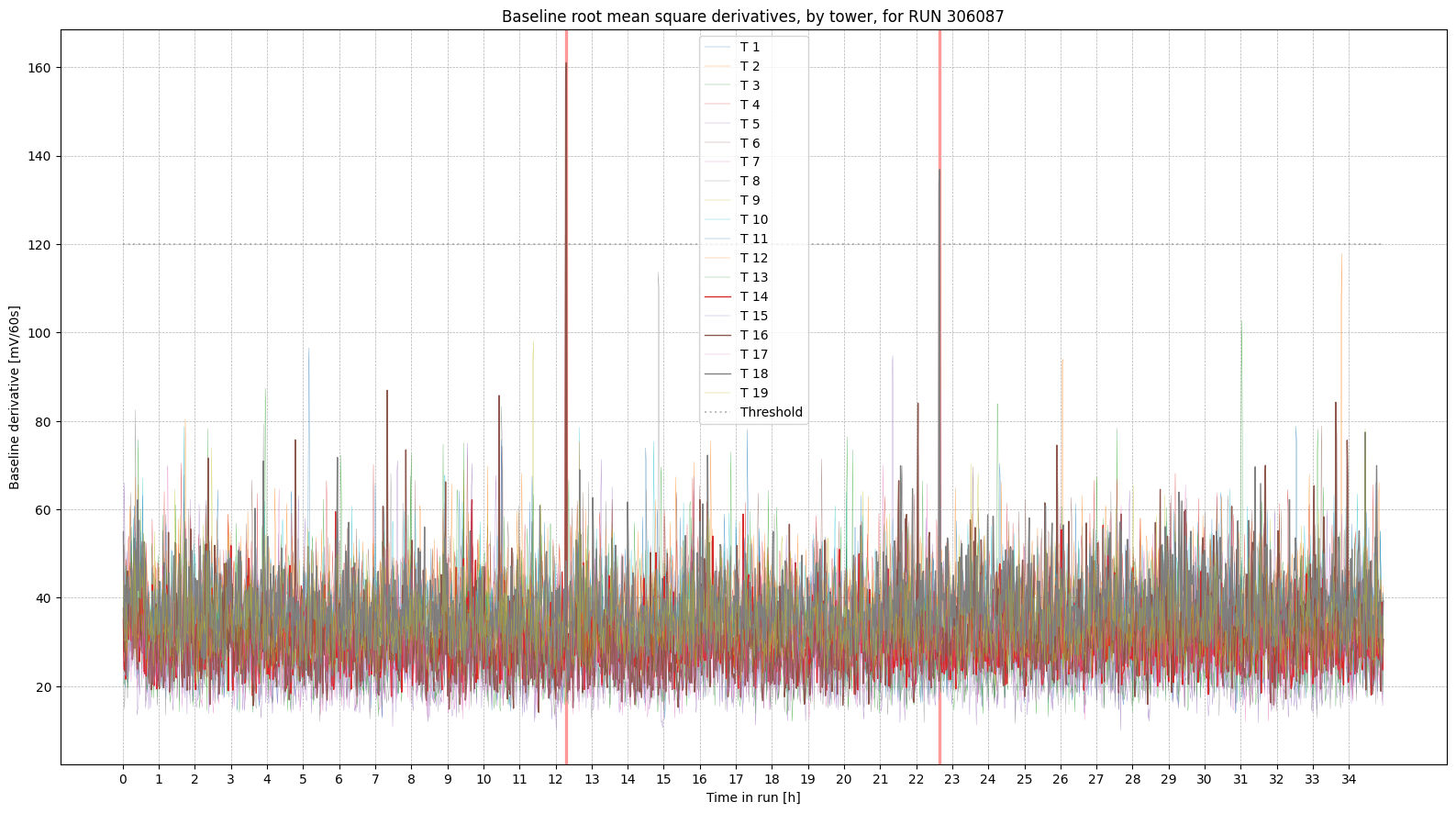Click the x-axis tick labeled 0
Screen dimensions: 1456x813
[123, 779]
